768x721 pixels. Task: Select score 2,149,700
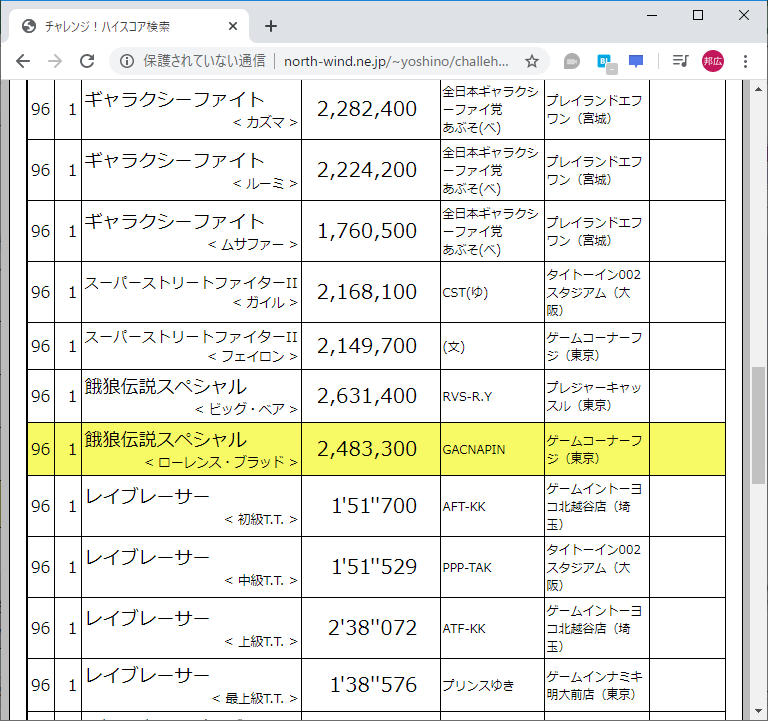(367, 346)
